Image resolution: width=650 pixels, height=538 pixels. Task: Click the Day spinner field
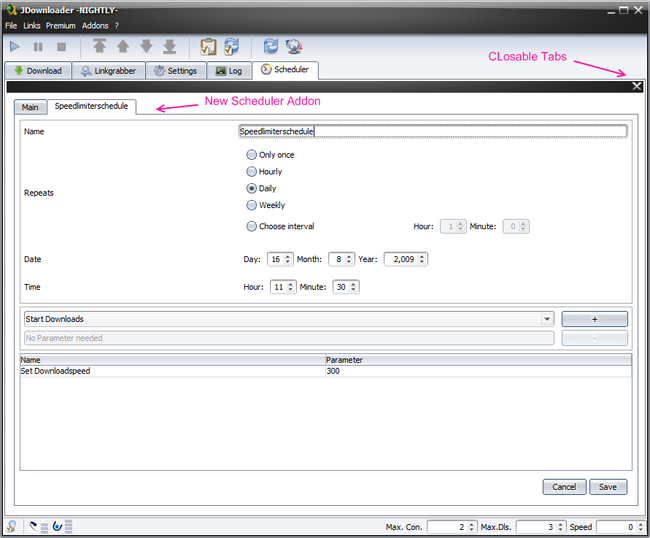[280, 259]
